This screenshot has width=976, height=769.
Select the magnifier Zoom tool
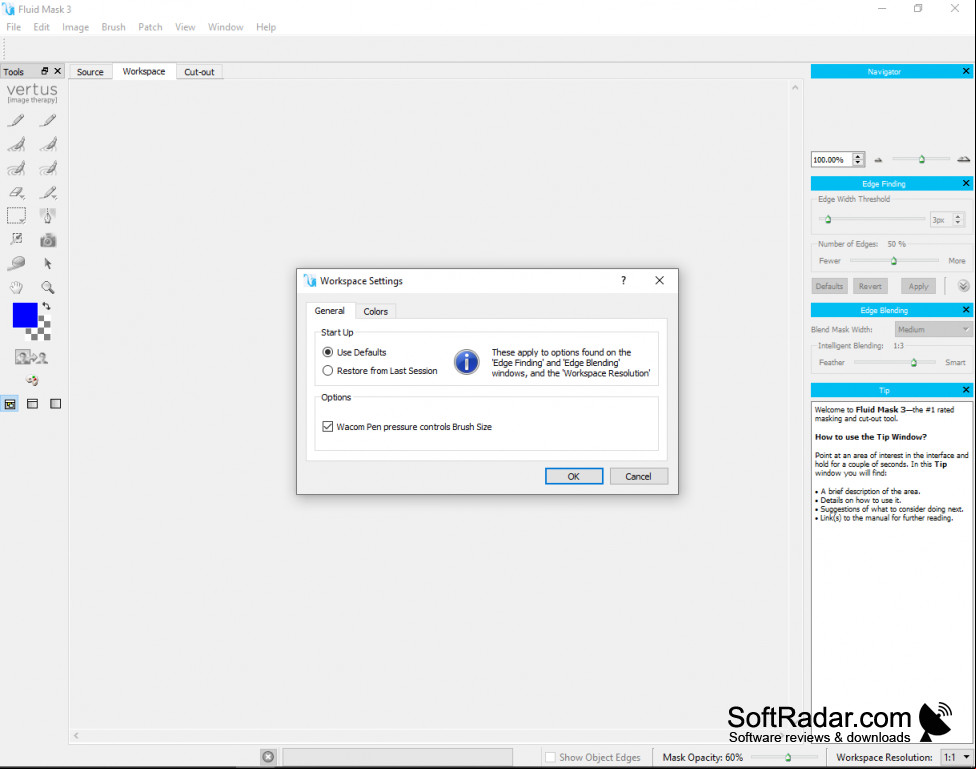coord(48,287)
